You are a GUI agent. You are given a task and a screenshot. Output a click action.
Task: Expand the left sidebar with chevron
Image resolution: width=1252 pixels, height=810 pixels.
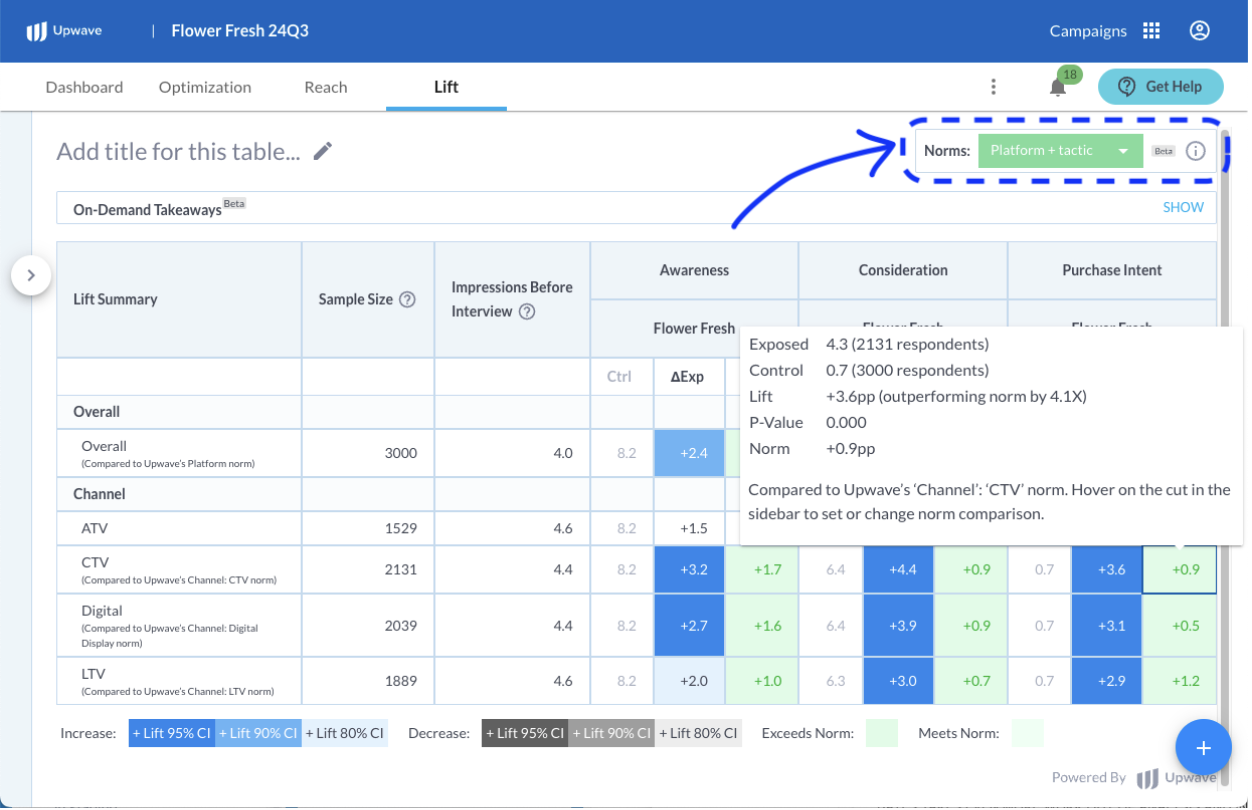point(31,275)
